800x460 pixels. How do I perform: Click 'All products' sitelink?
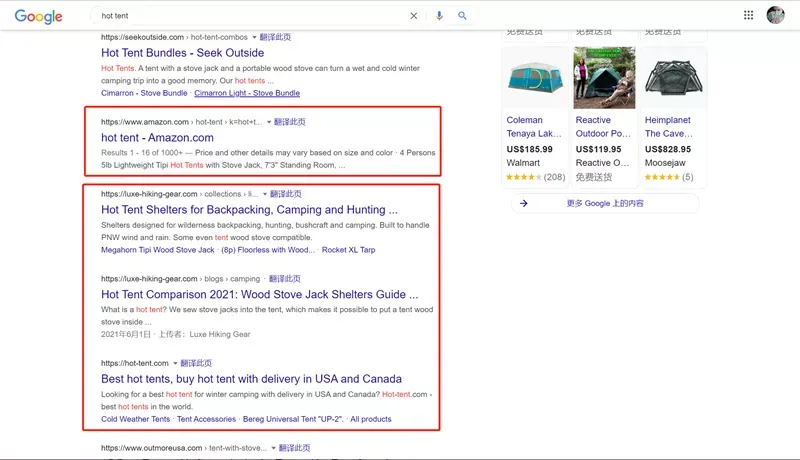(371, 419)
